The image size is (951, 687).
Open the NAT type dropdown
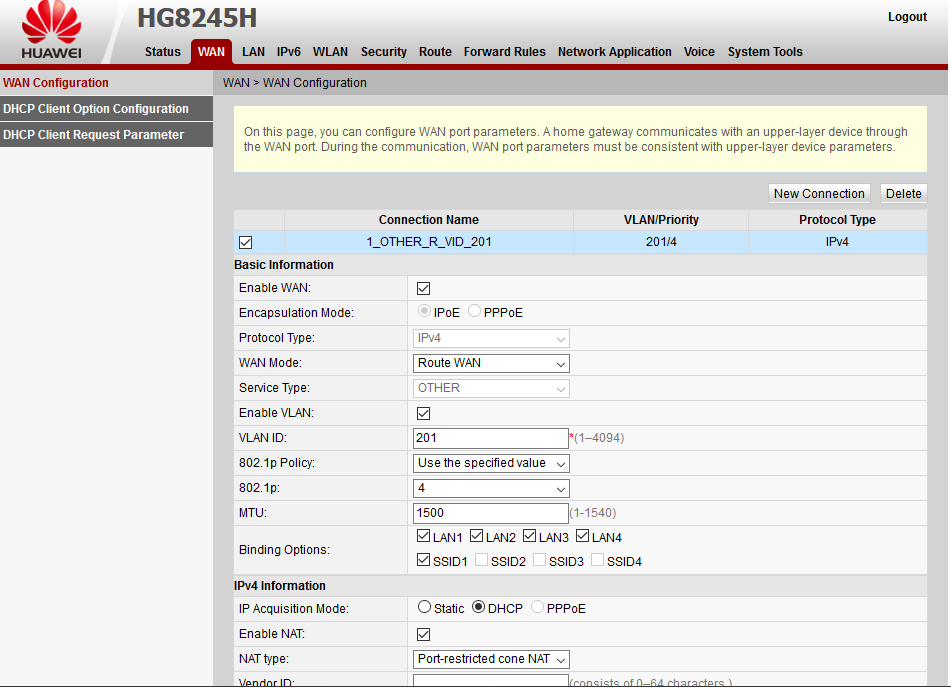pyautogui.click(x=491, y=659)
